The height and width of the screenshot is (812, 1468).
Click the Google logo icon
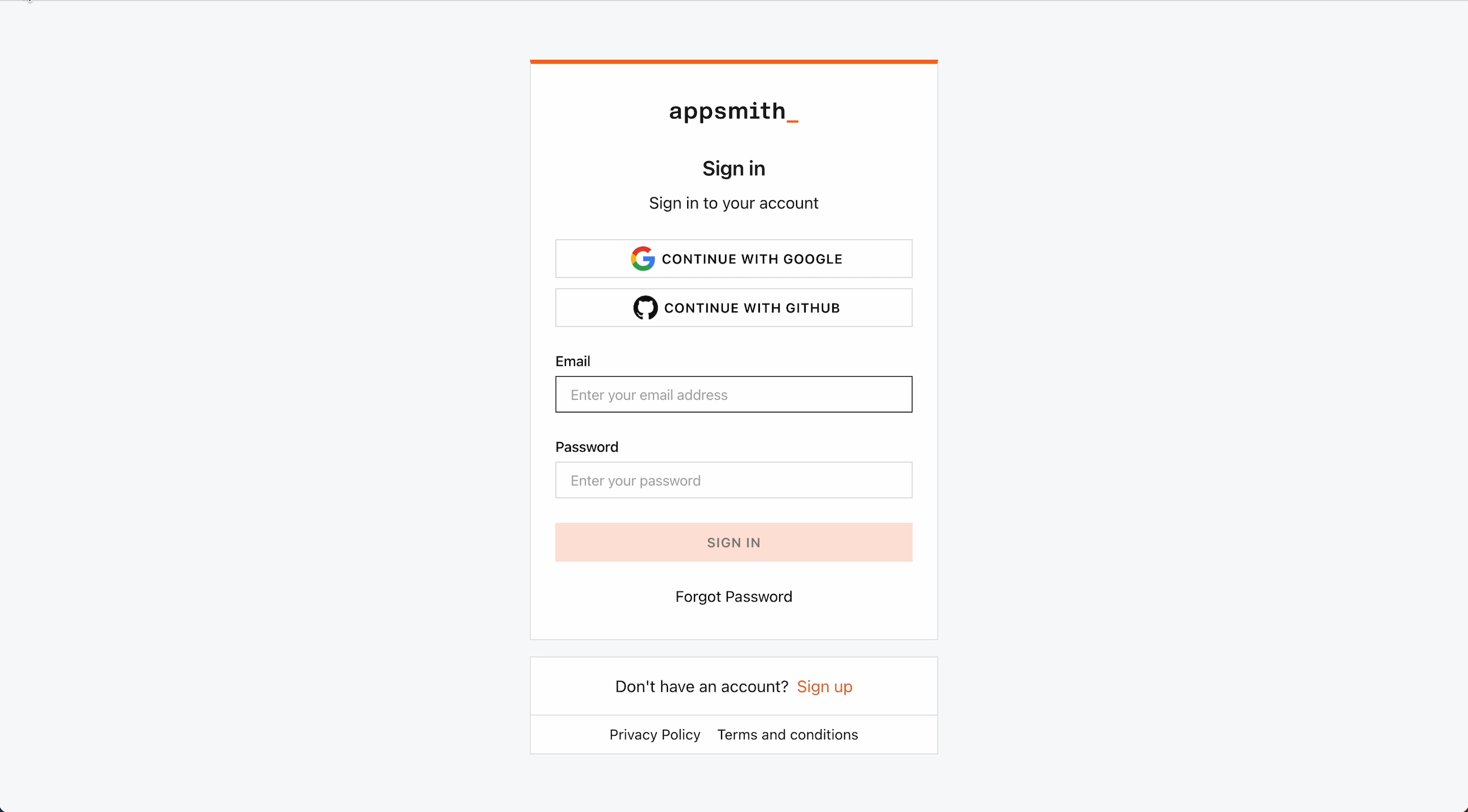click(x=642, y=258)
